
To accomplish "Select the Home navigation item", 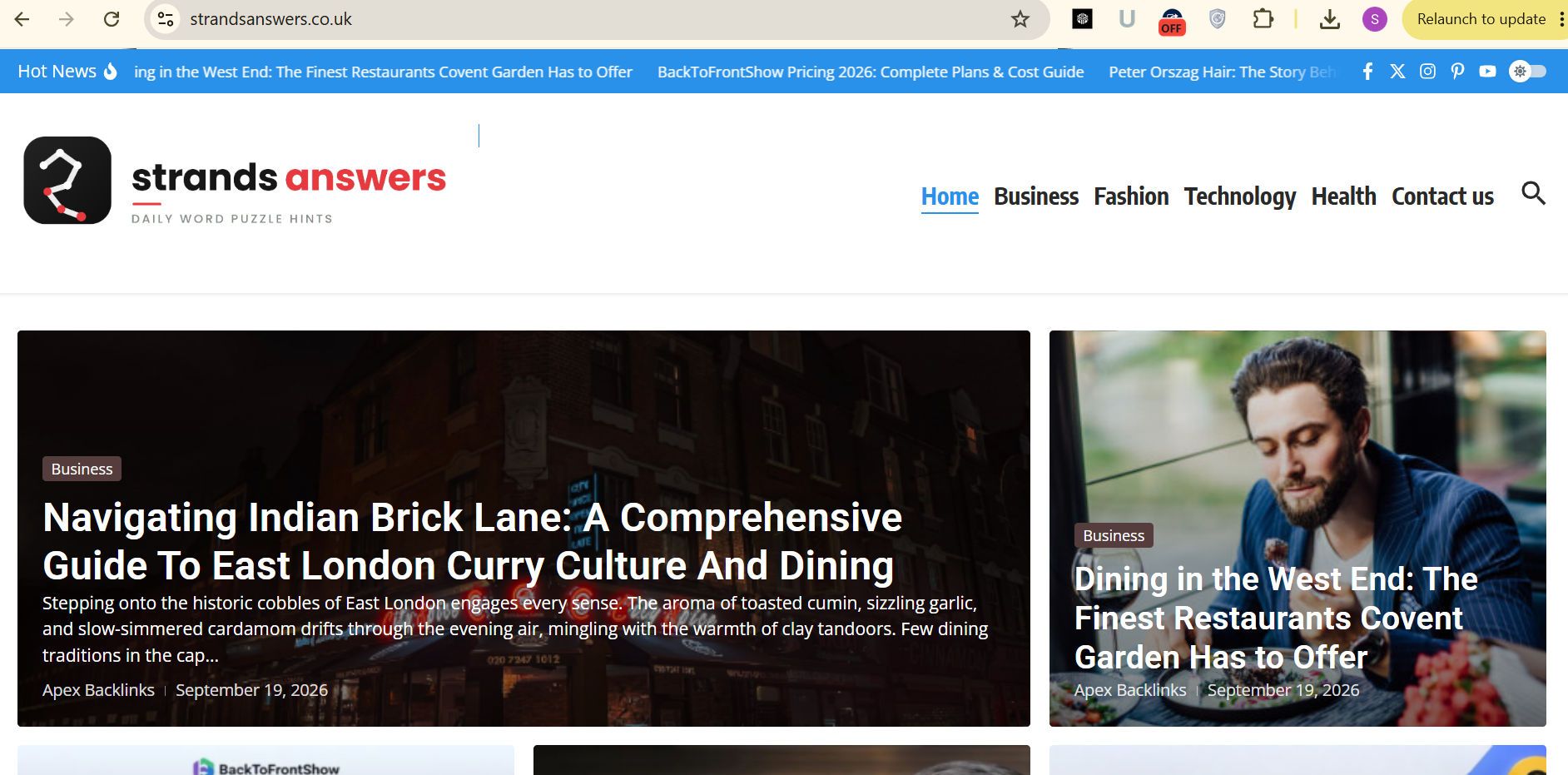I will tap(950, 197).
